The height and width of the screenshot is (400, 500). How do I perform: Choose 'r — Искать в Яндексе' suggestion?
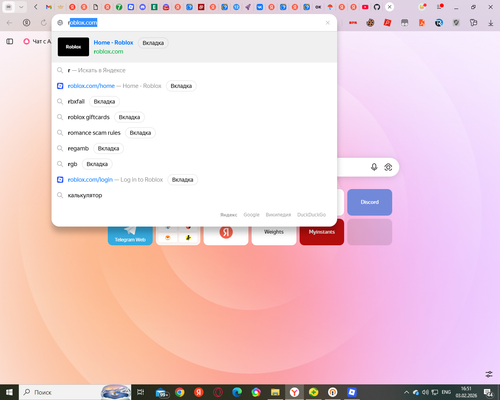(x=194, y=70)
